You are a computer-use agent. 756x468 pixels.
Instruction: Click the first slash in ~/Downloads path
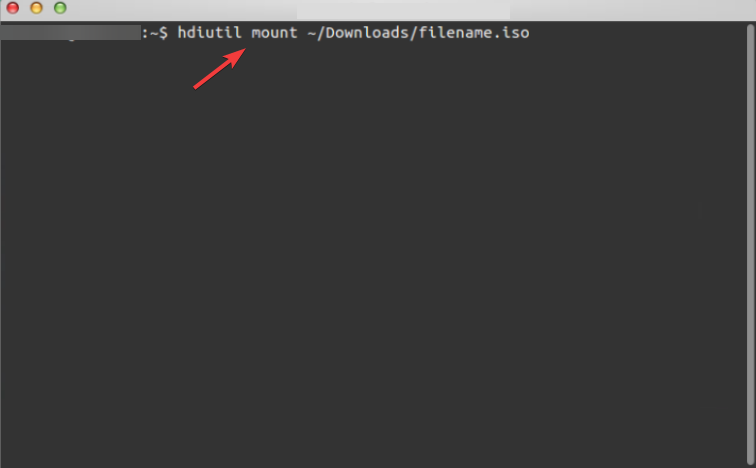tap(321, 32)
